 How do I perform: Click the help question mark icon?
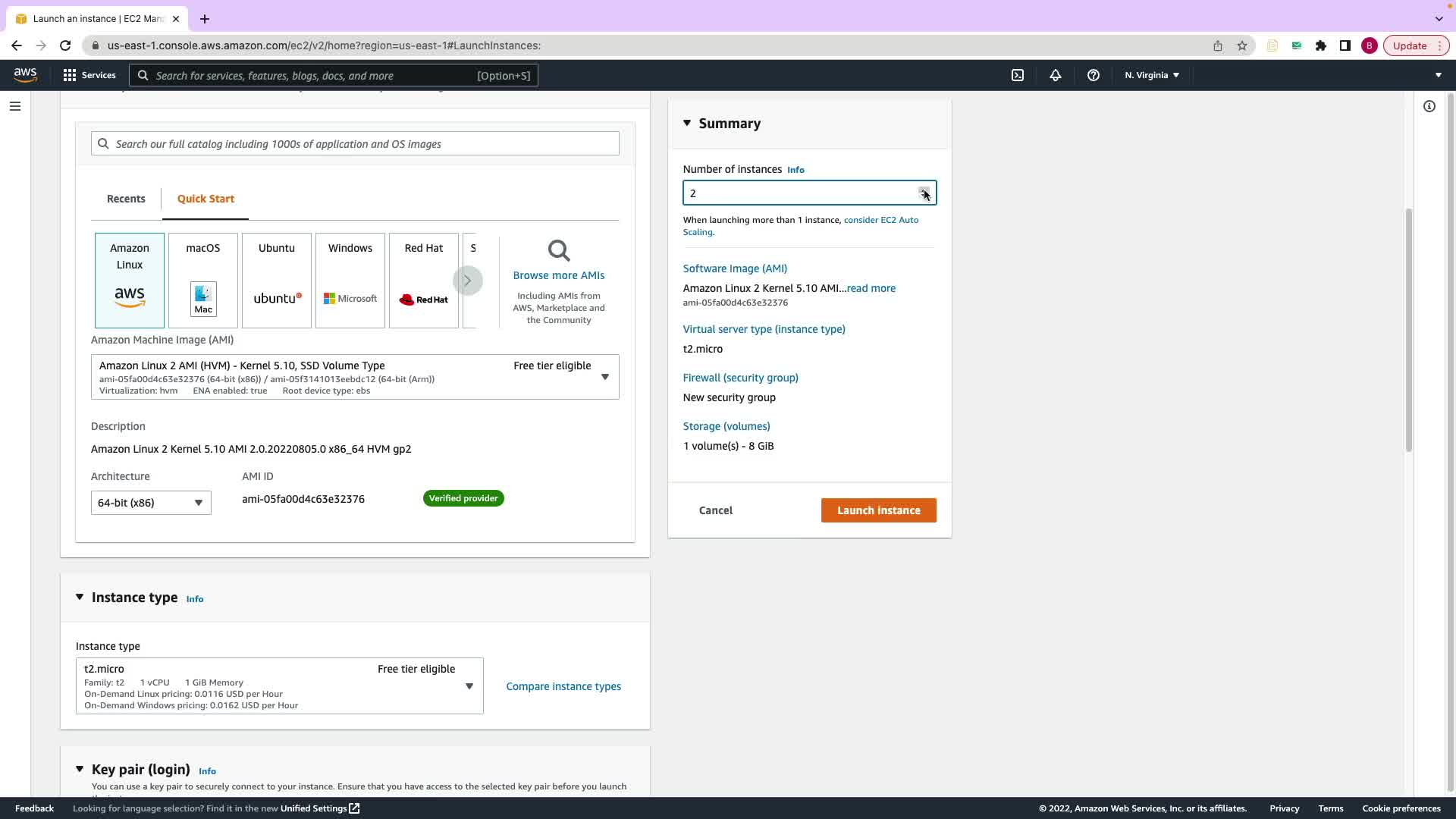1093,75
